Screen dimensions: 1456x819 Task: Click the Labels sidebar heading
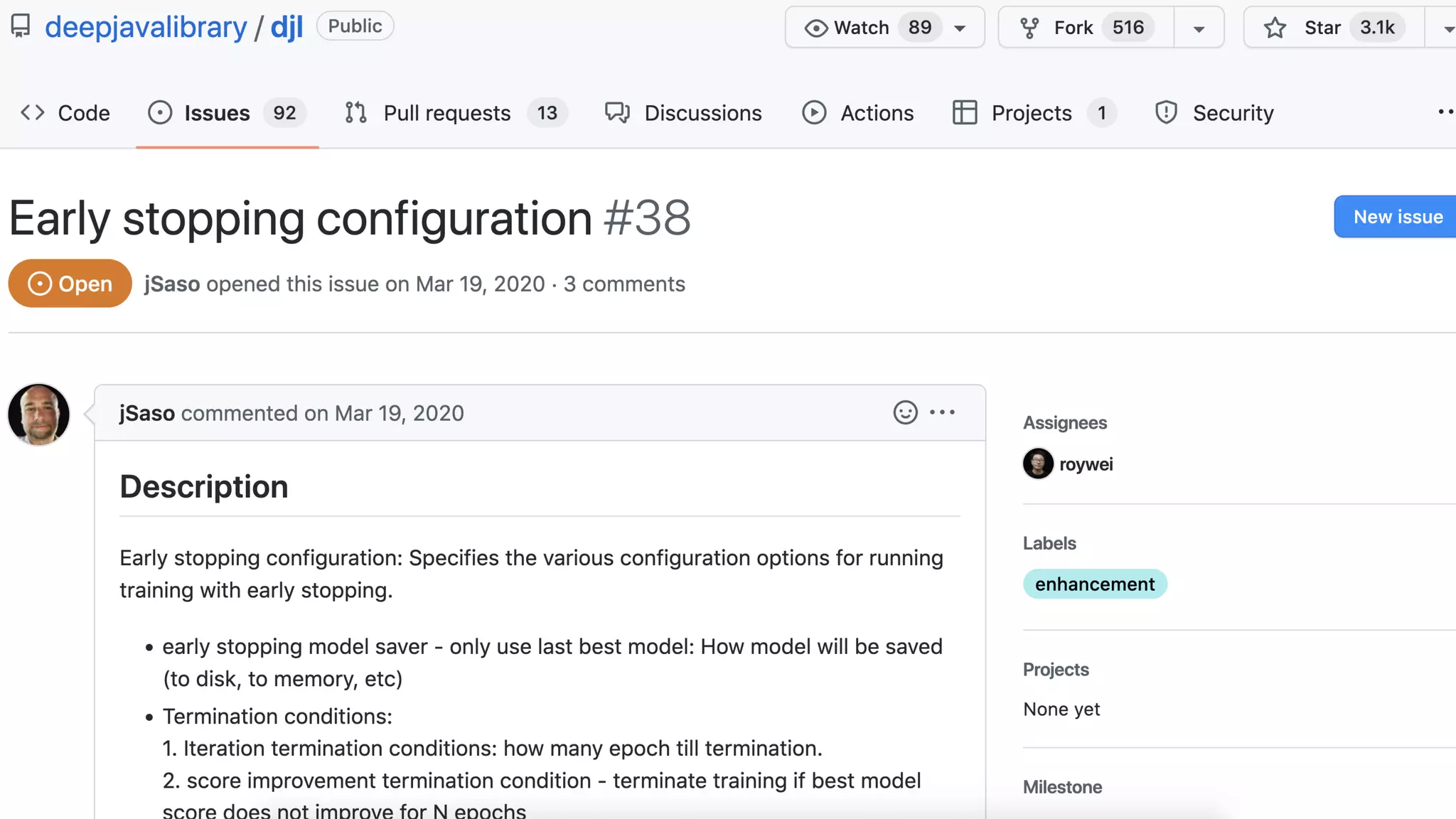click(1049, 543)
